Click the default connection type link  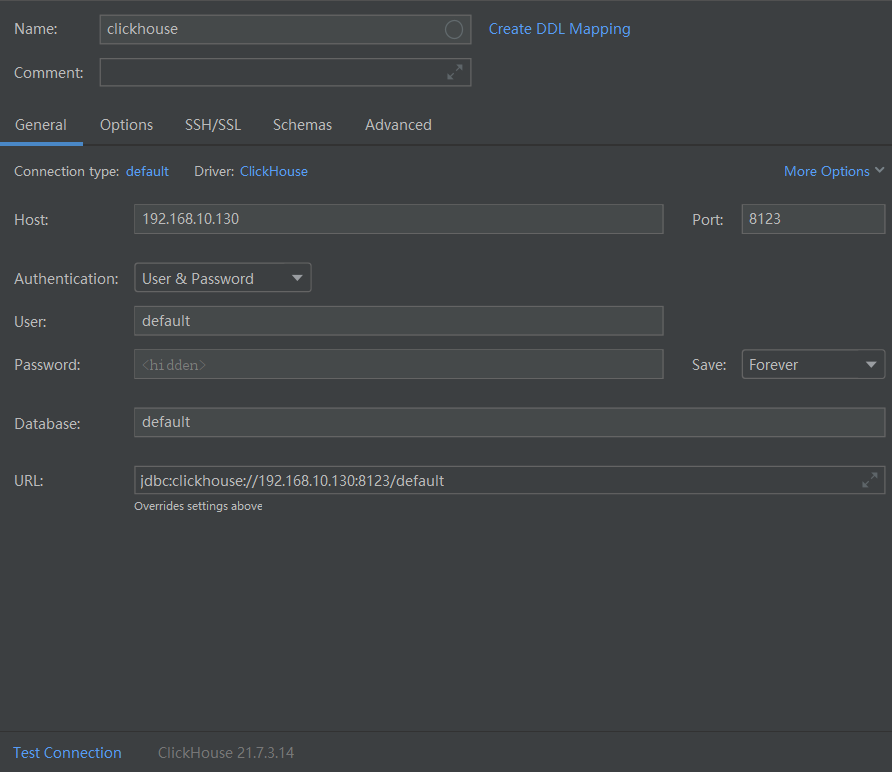click(147, 171)
